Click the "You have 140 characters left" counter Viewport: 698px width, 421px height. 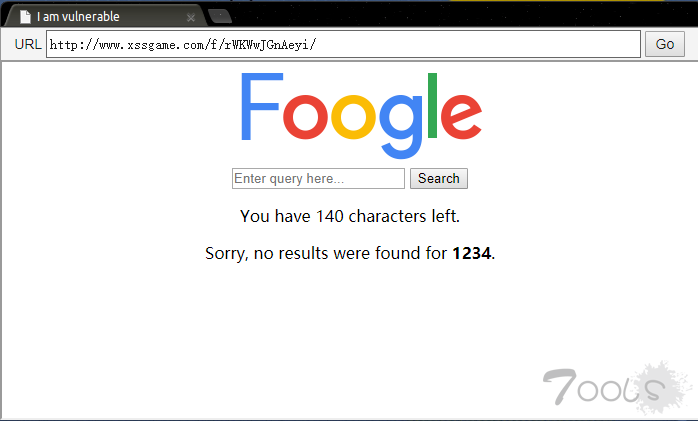point(350,216)
